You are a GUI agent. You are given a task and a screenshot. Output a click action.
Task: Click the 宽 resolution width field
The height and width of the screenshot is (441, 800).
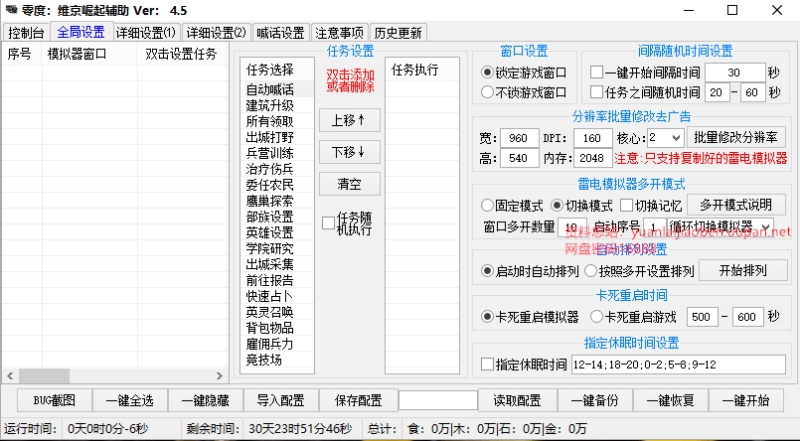coord(519,138)
